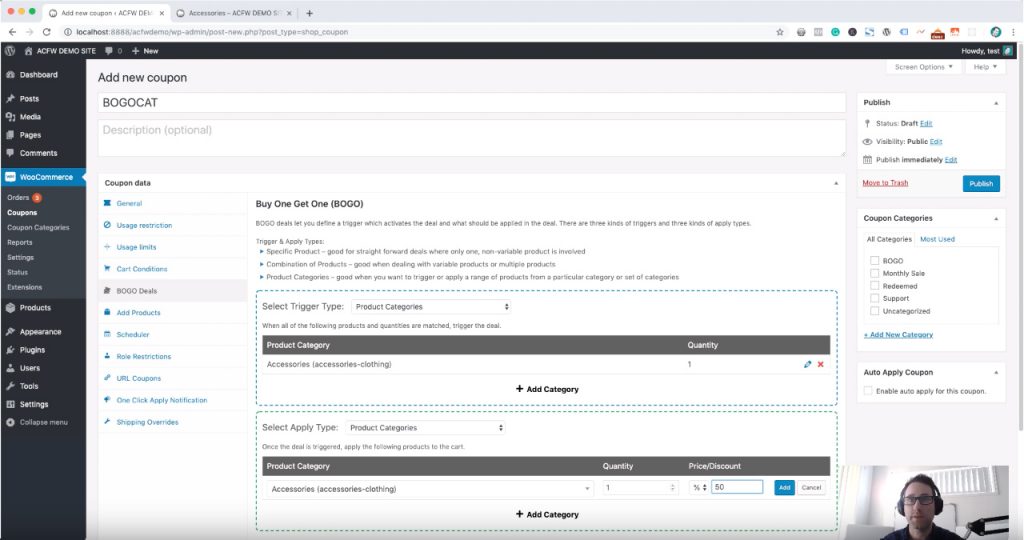Screen dimensions: 1024x540
Task: Switch to BOGO Deals tab
Action: tap(136, 291)
